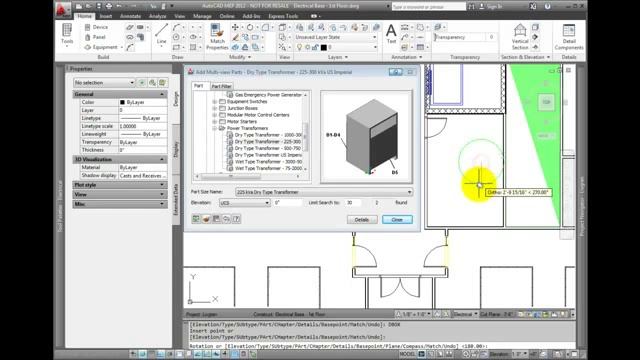Open the Elevation UCS dropdown
640x360 pixels.
(244, 203)
